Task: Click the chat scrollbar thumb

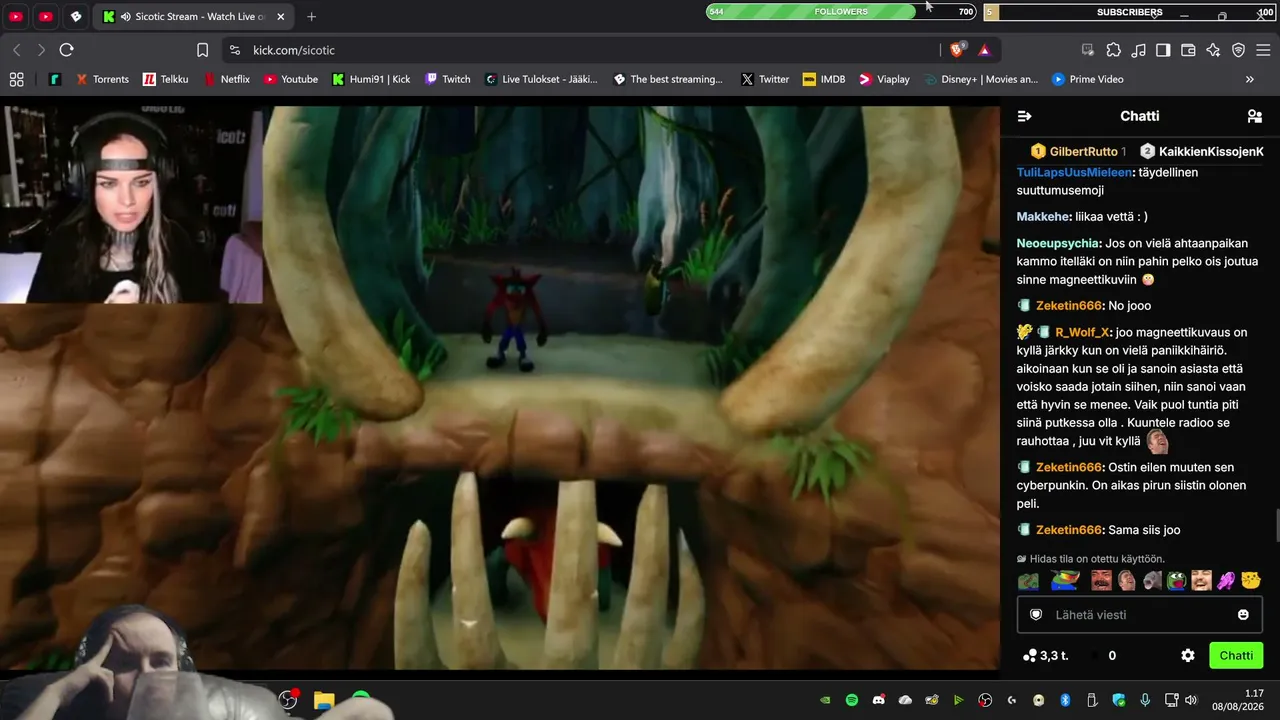Action: (x=1276, y=525)
